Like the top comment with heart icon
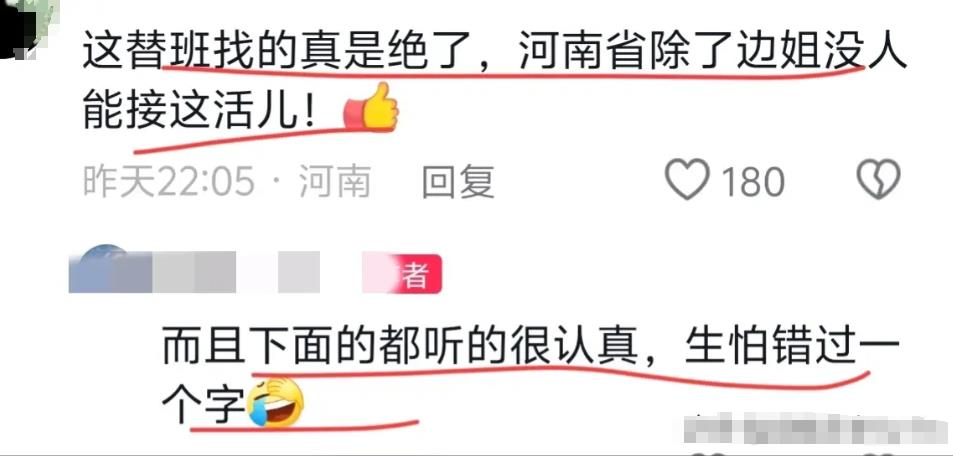953x456 pixels. tap(687, 179)
